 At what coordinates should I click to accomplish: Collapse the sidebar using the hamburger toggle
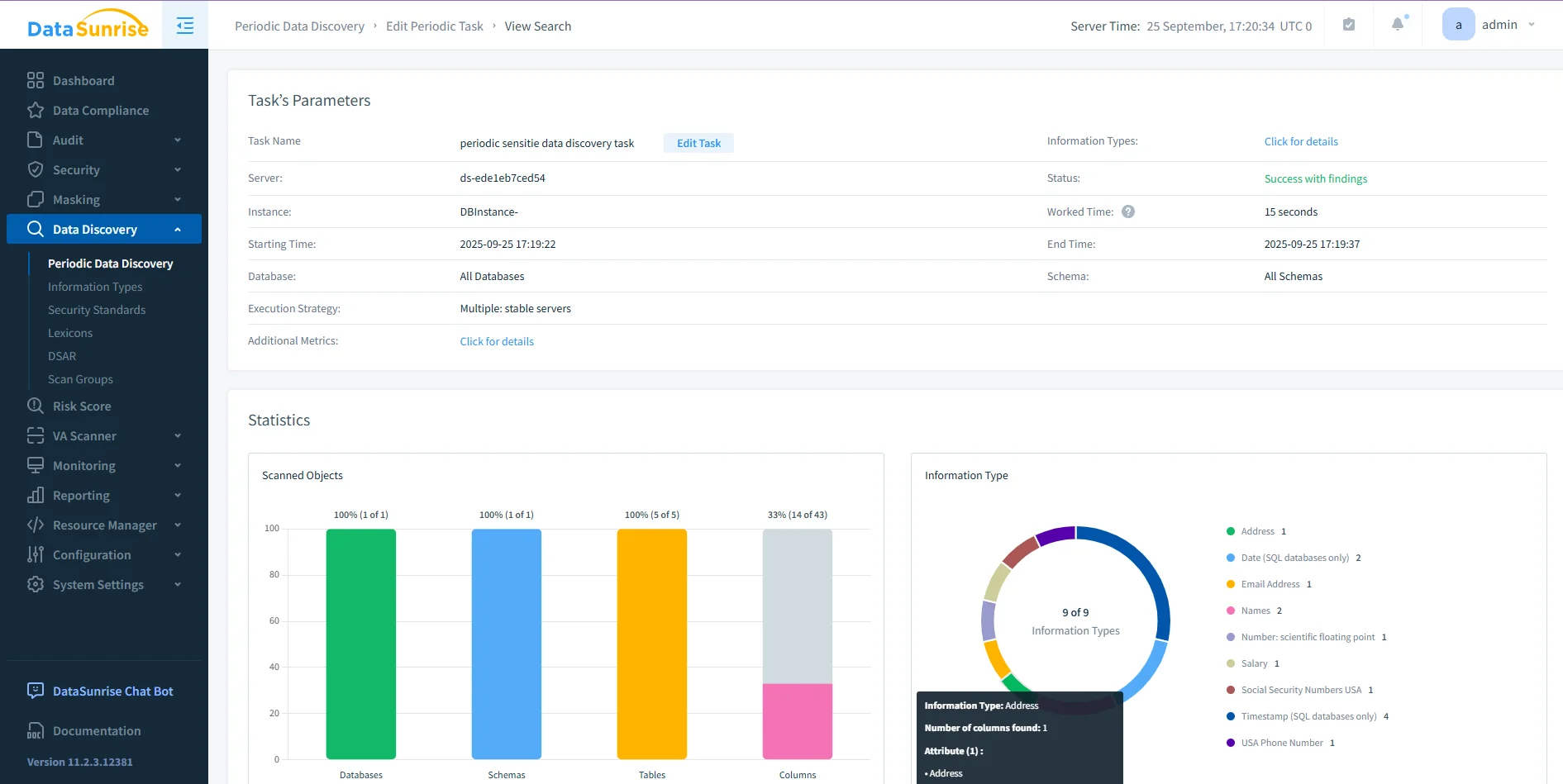(183, 25)
